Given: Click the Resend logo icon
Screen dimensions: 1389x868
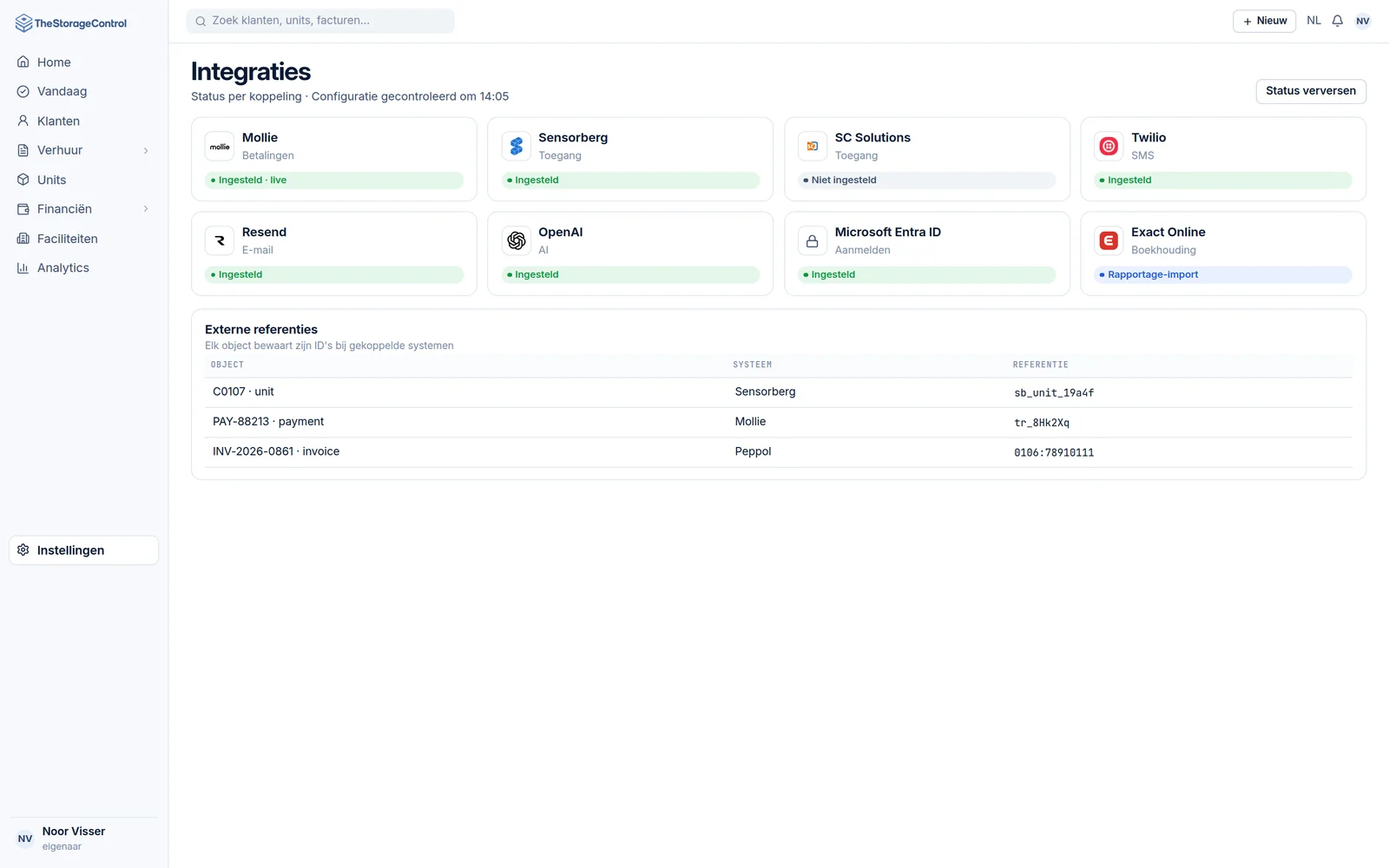Looking at the screenshot, I should pyautogui.click(x=220, y=241).
